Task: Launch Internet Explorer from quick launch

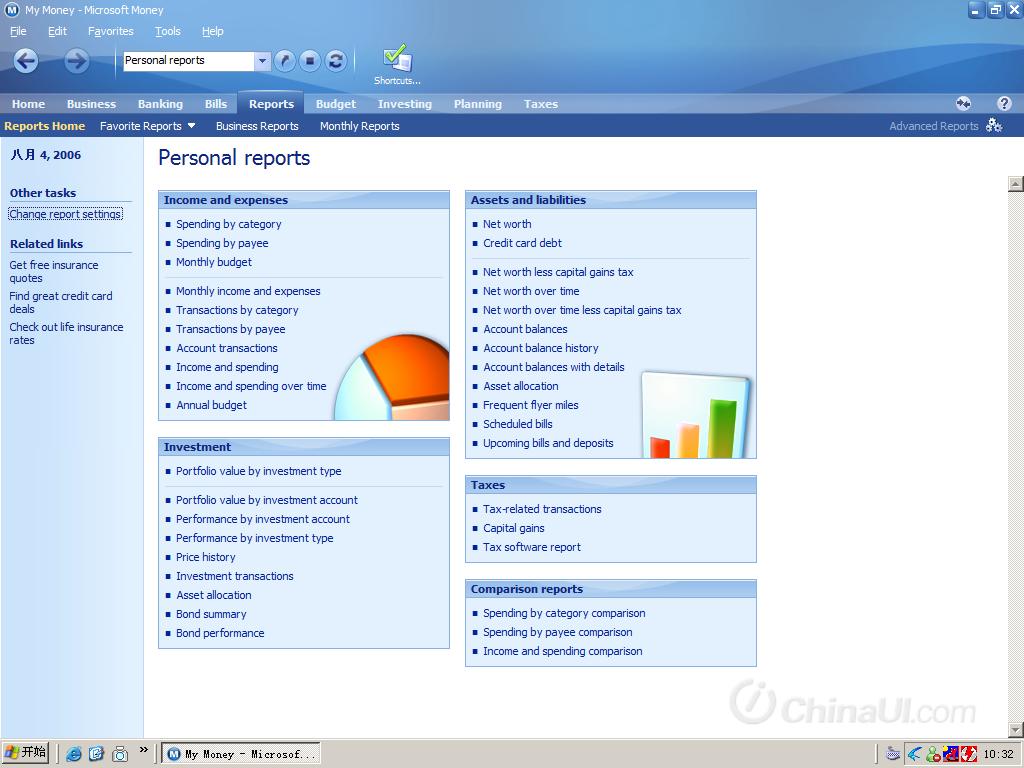Action: tap(74, 754)
